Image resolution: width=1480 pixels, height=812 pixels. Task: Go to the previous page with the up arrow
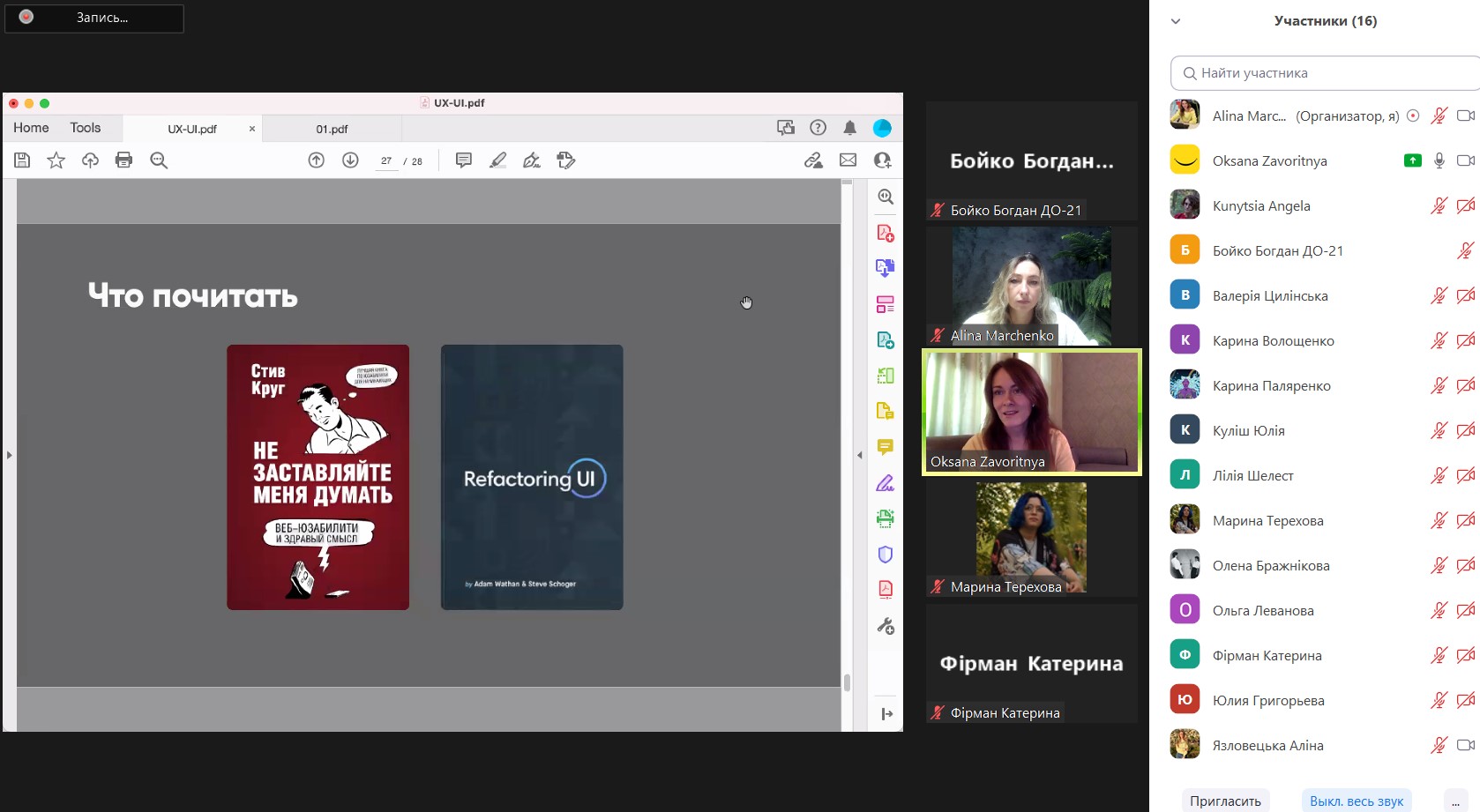[x=317, y=160]
